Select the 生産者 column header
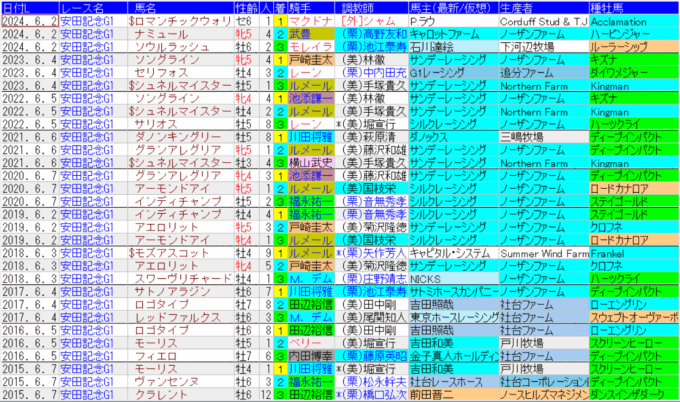This screenshot has width=680, height=402. pos(544,8)
